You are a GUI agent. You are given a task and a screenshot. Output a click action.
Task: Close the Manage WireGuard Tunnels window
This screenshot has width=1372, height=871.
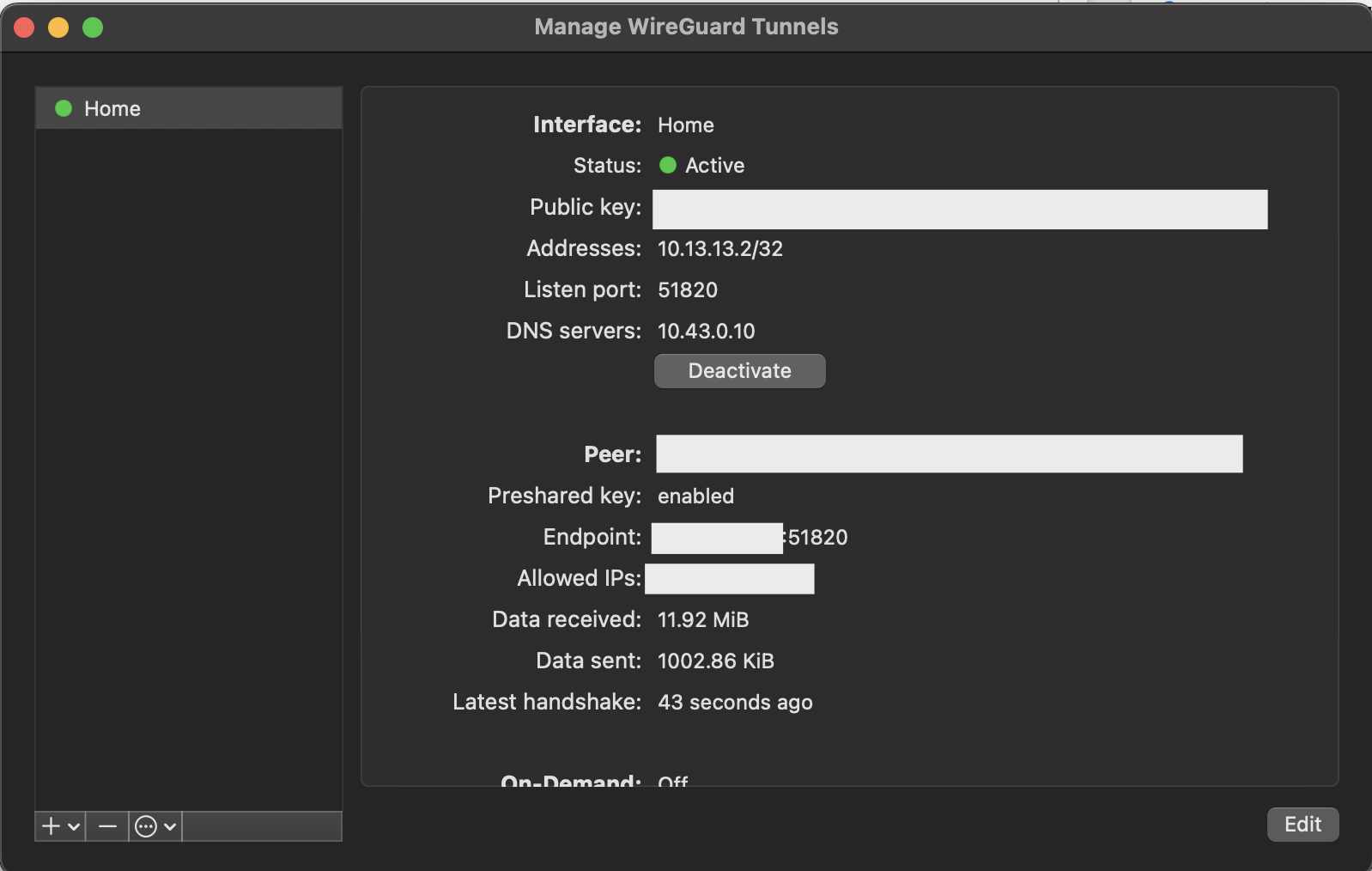point(24,27)
